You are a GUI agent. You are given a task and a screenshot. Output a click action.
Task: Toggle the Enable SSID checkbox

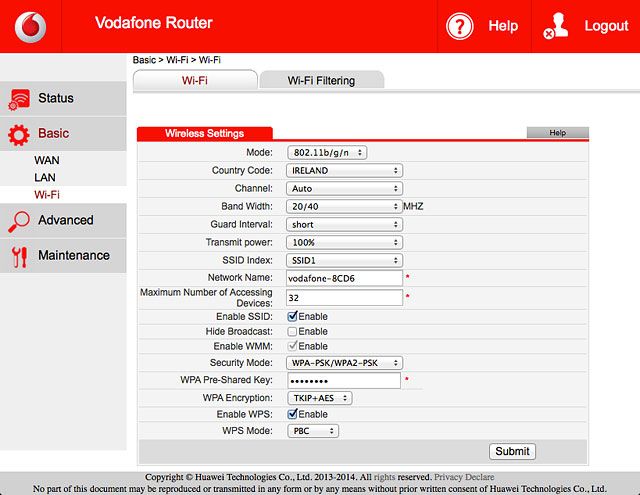(292, 316)
